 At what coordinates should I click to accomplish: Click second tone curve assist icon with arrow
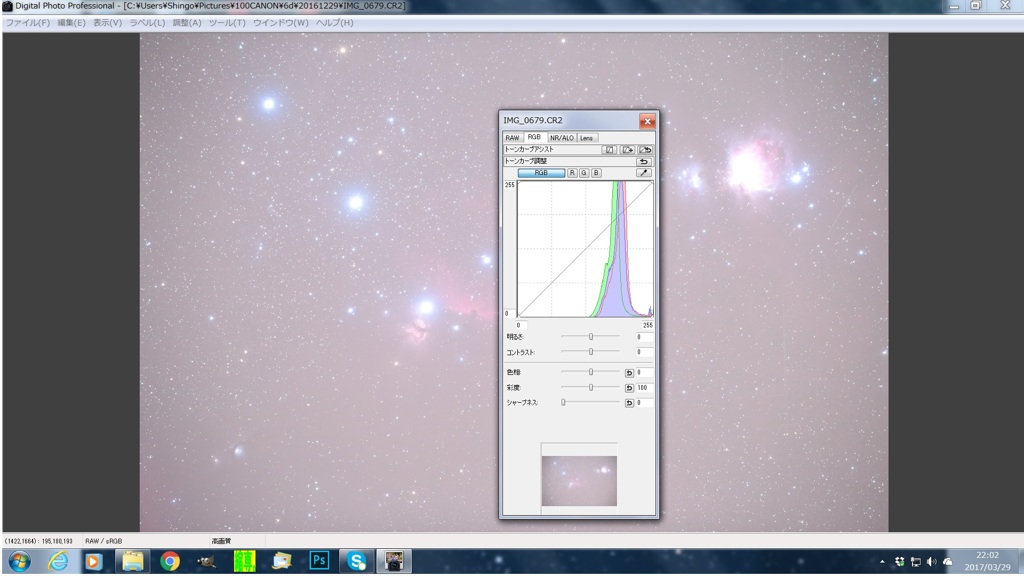click(x=628, y=150)
